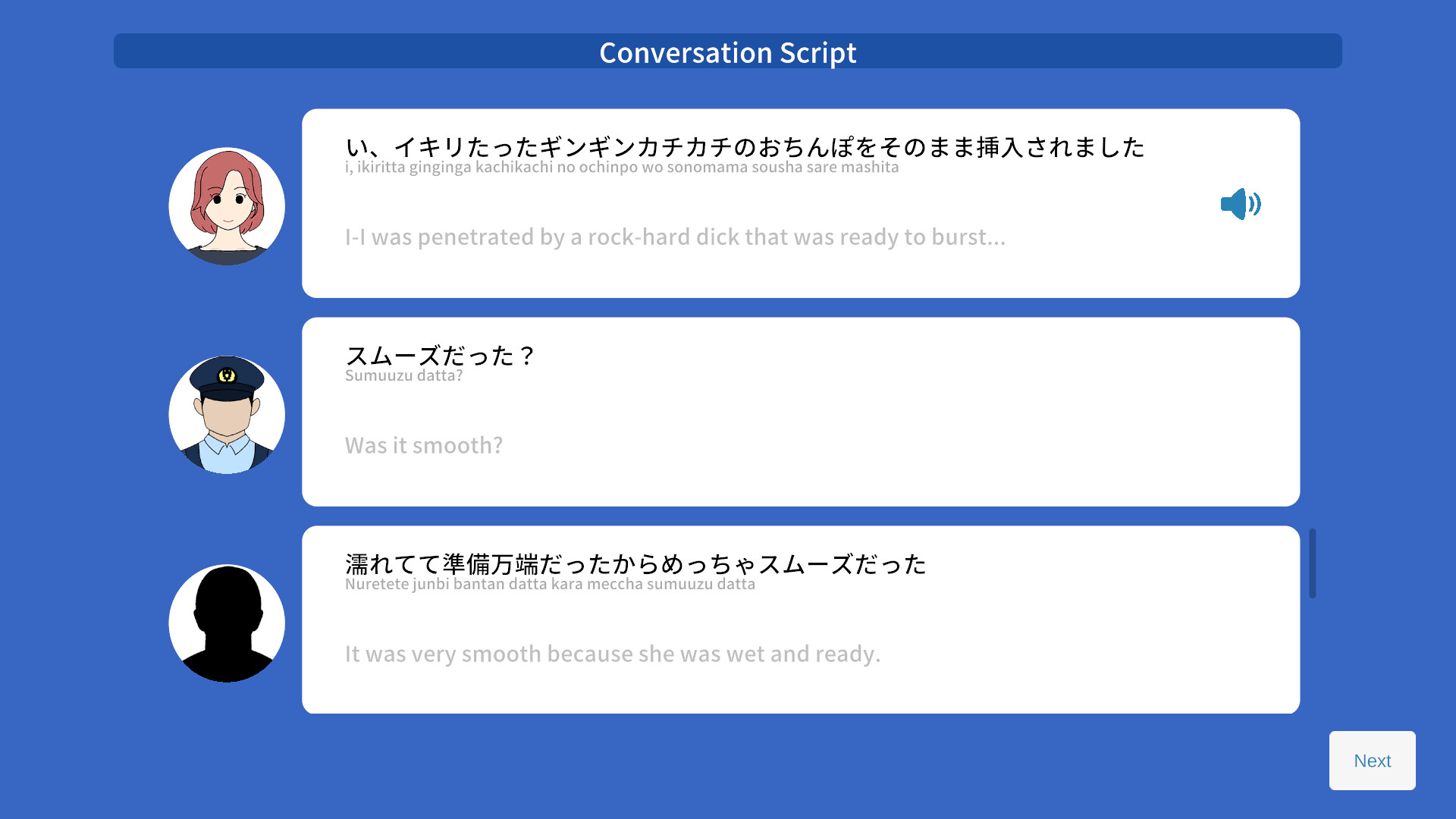Click the first card's grey English translation

coord(675,237)
